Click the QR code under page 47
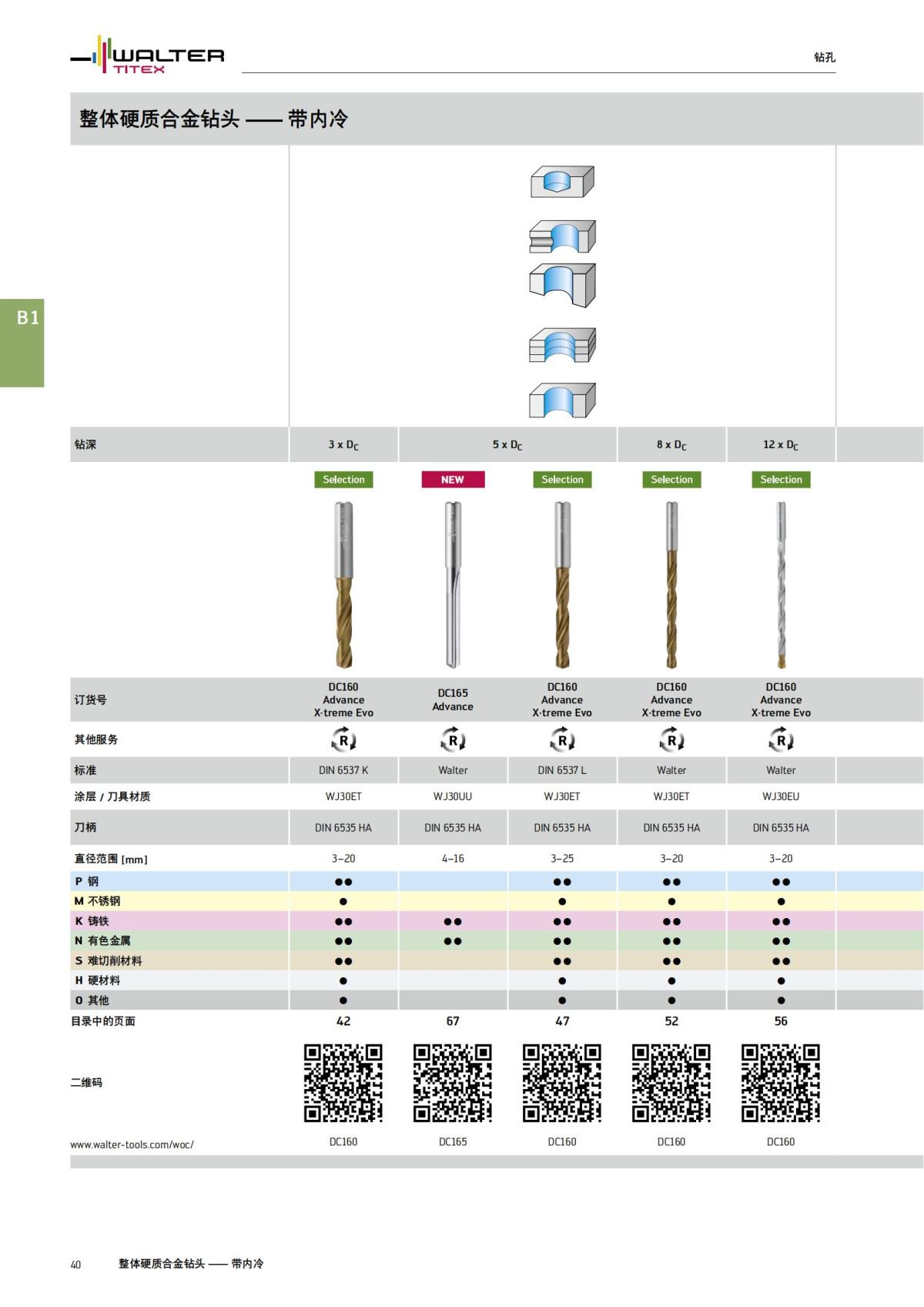The image size is (924, 1307). 562,1083
